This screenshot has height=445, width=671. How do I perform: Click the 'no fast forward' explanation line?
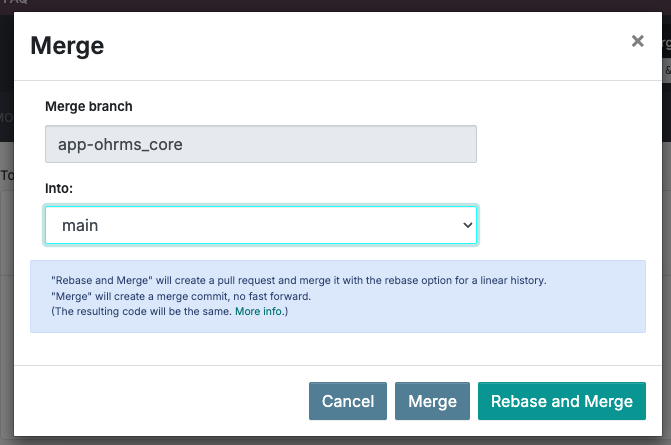(200, 297)
